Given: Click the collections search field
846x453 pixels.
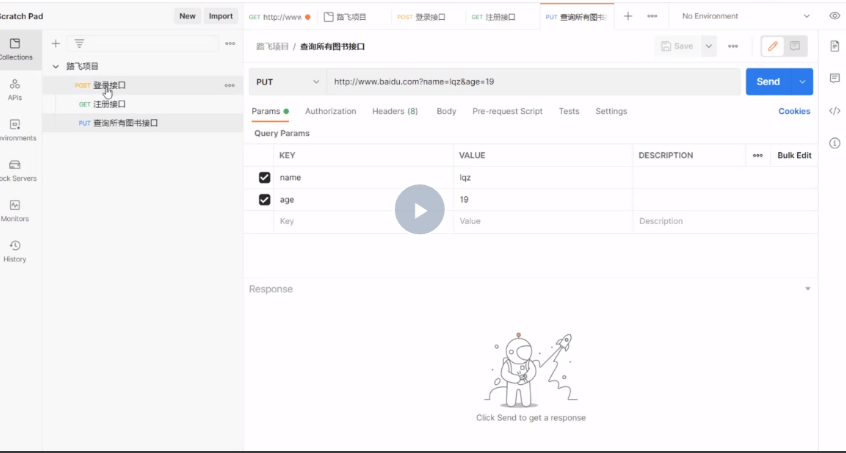Looking at the screenshot, I should coord(144,44).
